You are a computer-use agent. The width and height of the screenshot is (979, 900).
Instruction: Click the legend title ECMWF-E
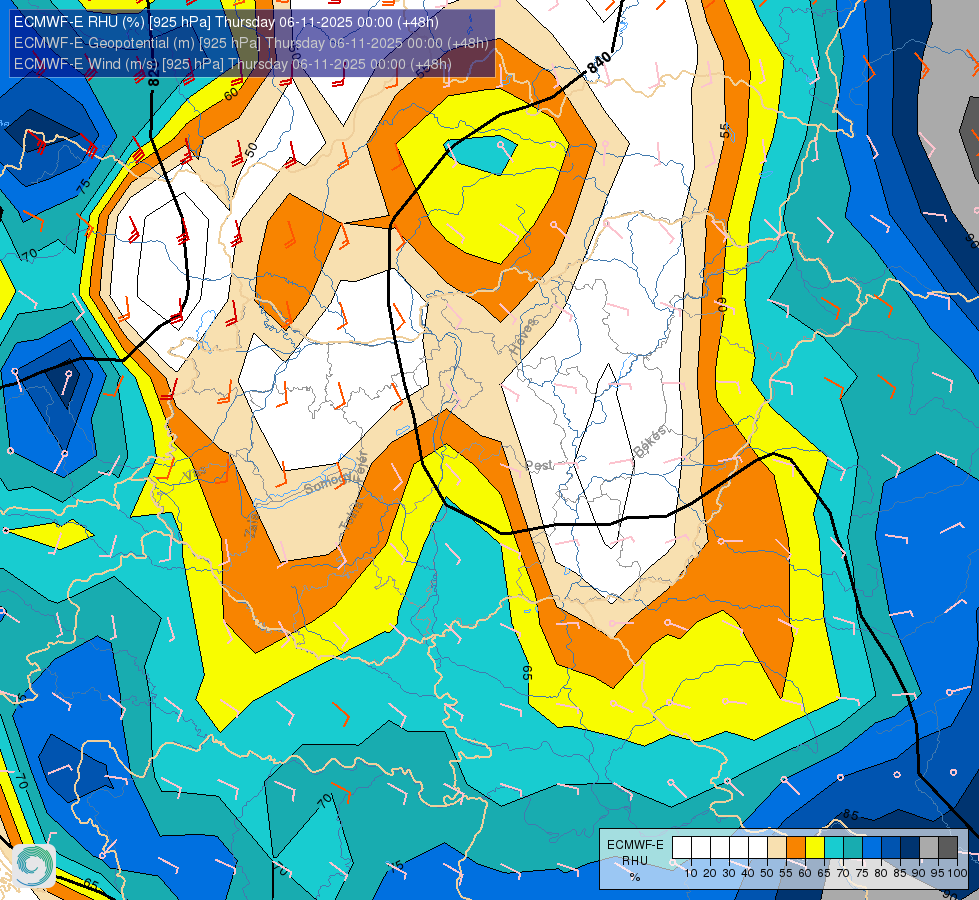coord(635,845)
